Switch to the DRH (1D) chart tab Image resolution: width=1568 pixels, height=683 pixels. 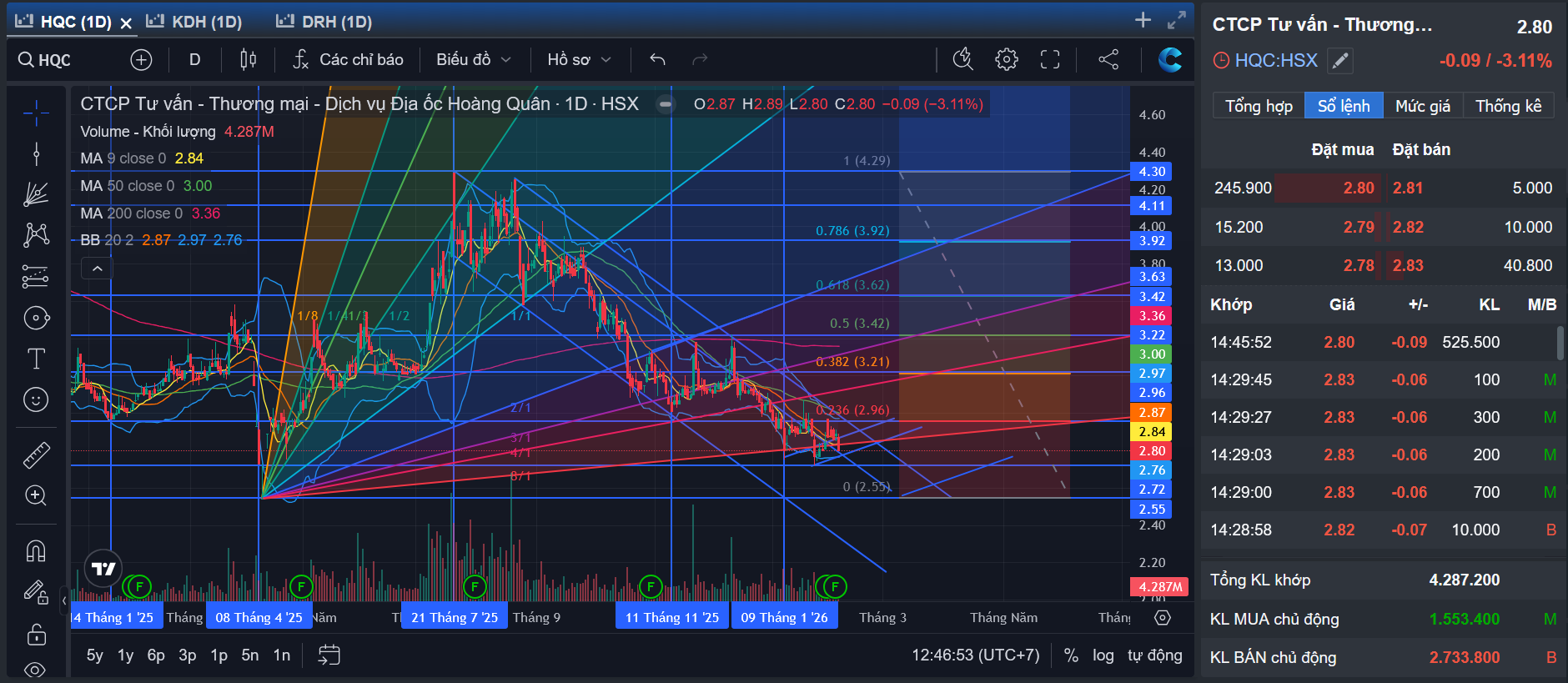(x=324, y=22)
